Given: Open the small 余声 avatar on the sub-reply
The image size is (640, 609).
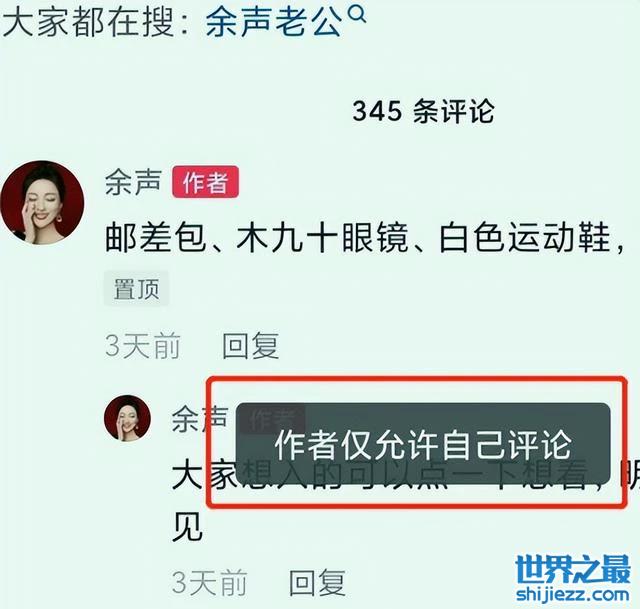Looking at the screenshot, I should pos(128,418).
